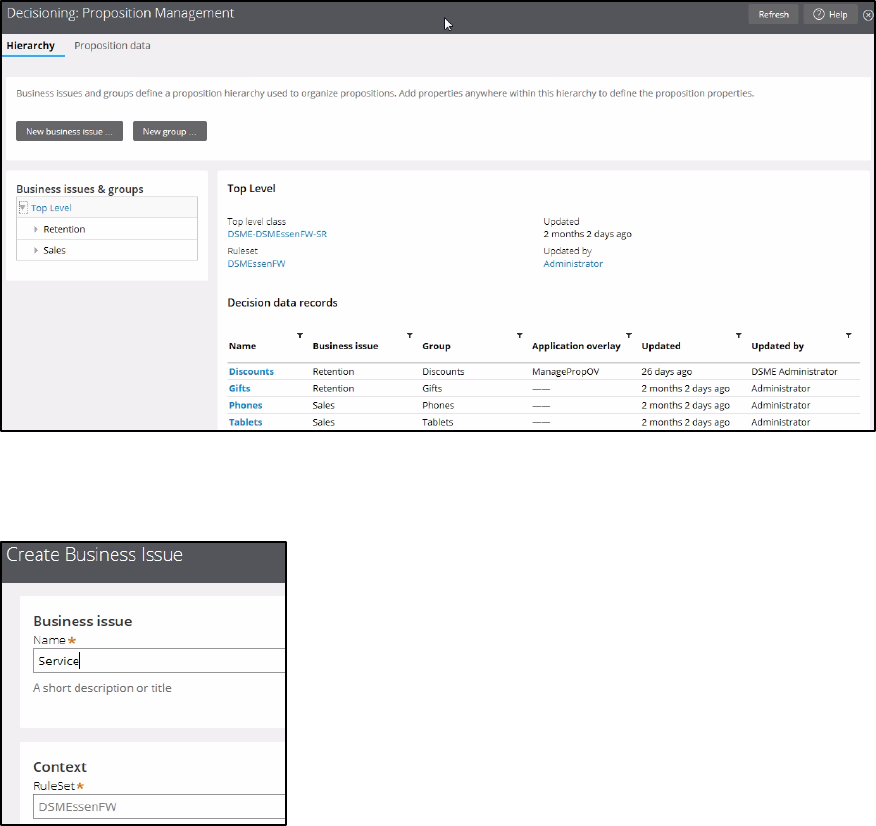Open filter for Name column
The image size is (876, 826).
pos(300,336)
